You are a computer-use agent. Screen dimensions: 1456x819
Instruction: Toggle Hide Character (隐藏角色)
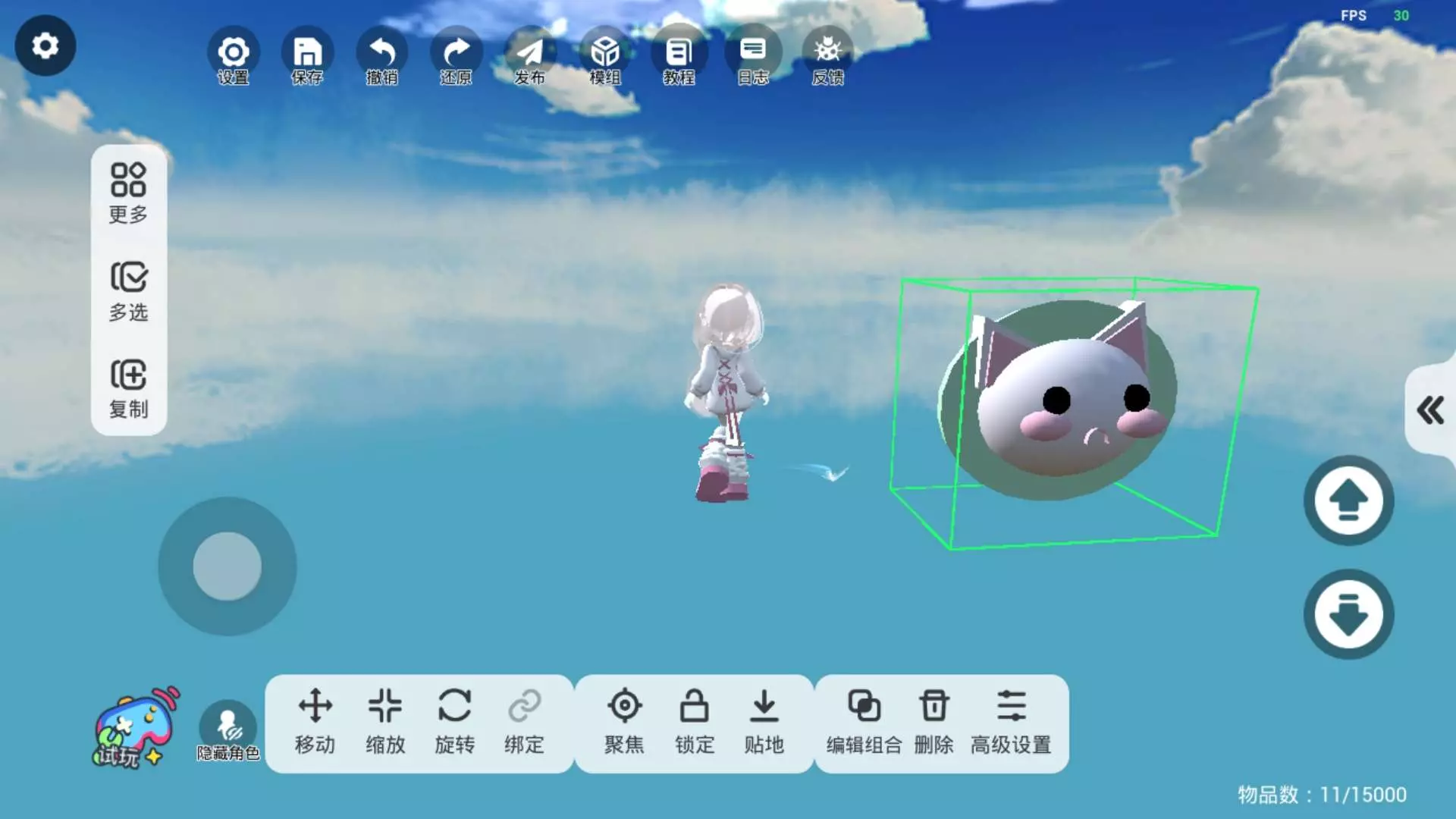point(227,730)
